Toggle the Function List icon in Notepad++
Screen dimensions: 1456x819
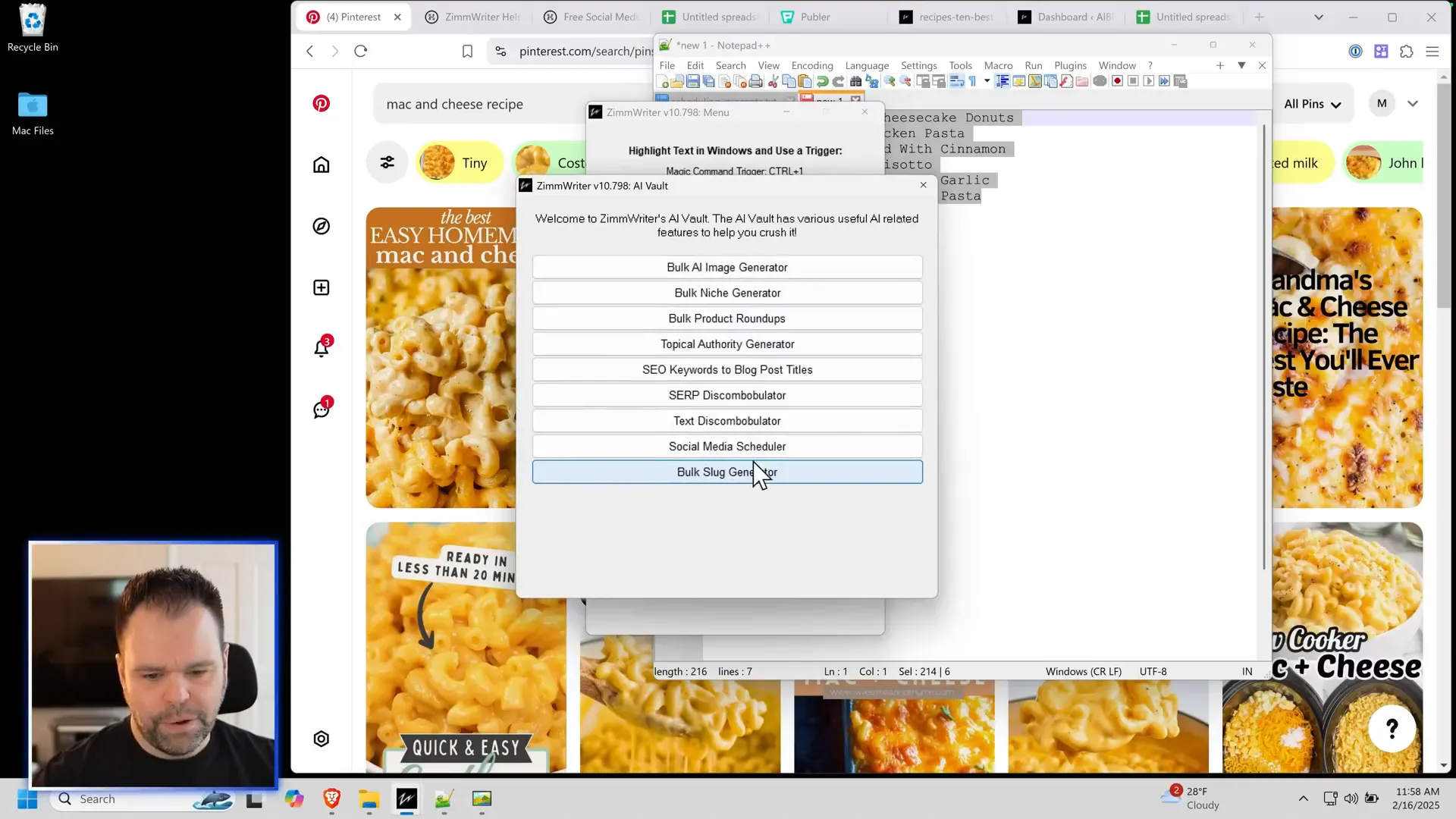[1066, 81]
